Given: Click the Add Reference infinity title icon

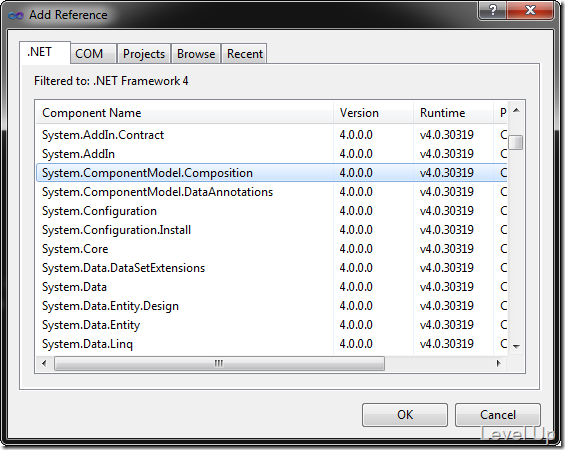Looking at the screenshot, I should [x=16, y=15].
